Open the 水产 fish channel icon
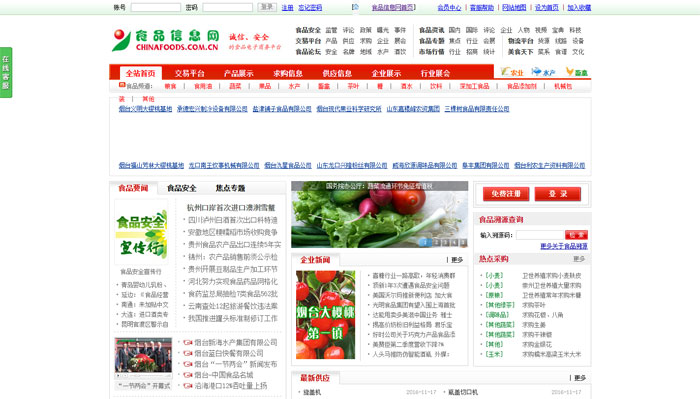The image size is (700, 399). pos(543,72)
